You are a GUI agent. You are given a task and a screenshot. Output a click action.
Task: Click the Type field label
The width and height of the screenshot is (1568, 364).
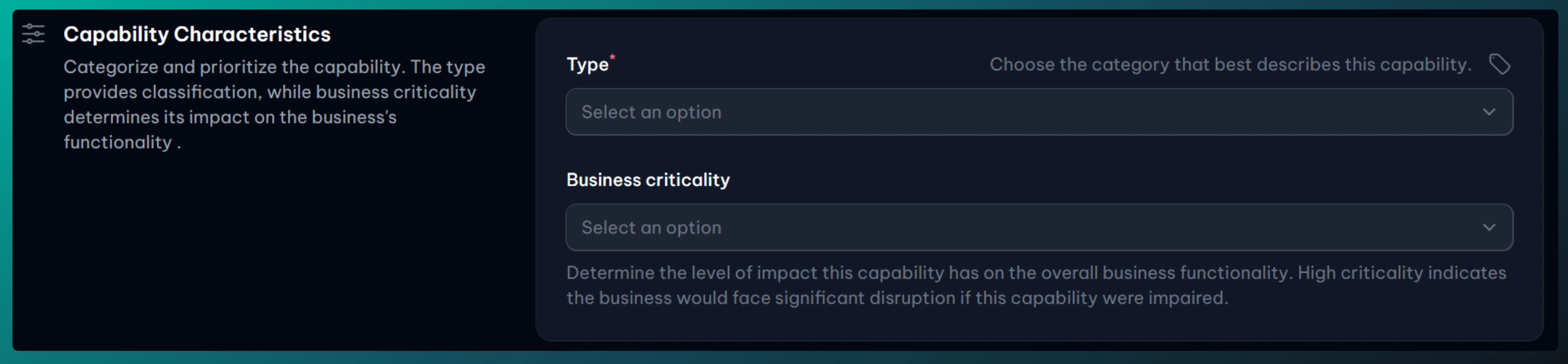587,65
